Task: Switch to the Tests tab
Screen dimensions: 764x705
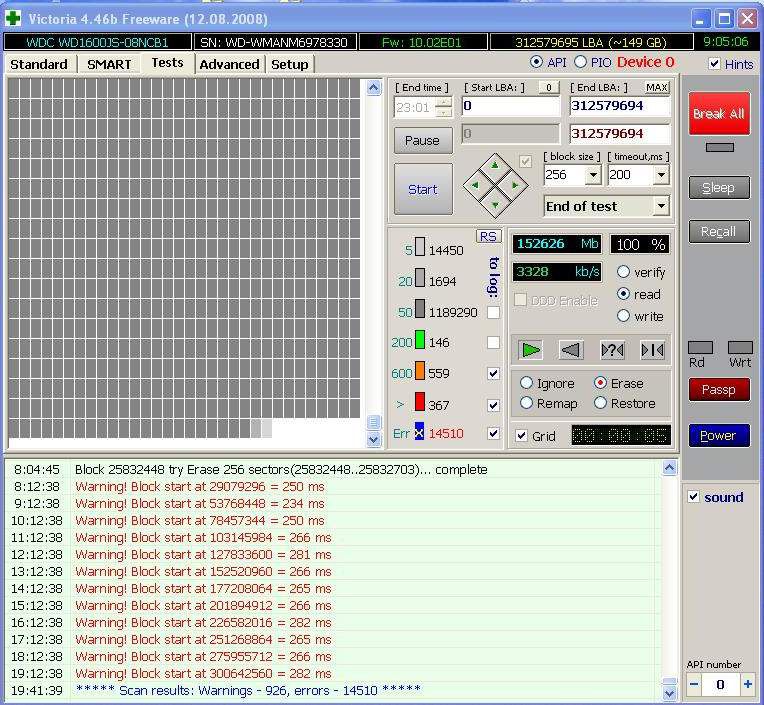Action: (x=167, y=63)
